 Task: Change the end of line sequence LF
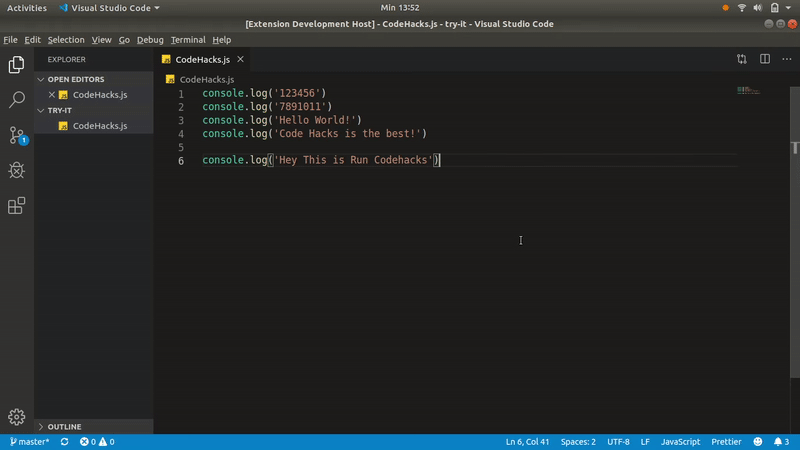pos(645,442)
